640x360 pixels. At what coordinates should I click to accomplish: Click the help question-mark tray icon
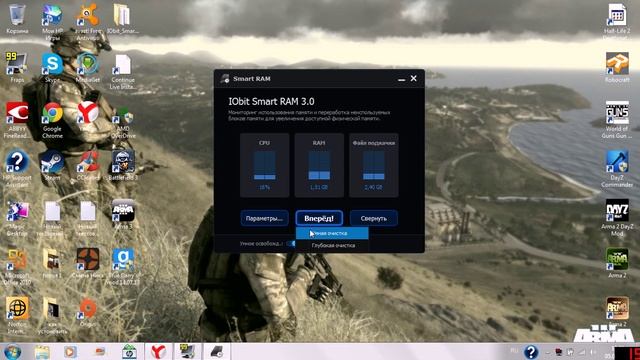pyautogui.click(x=531, y=352)
